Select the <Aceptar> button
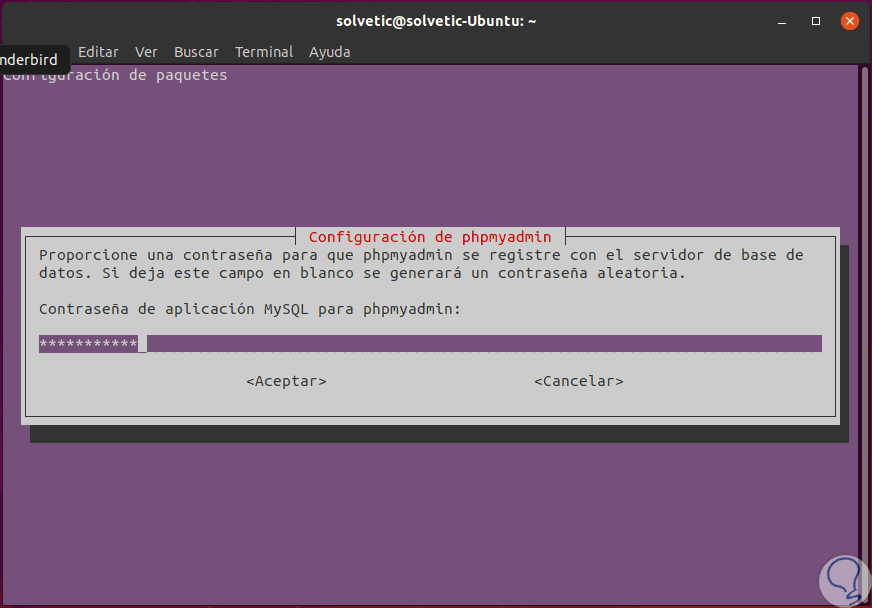 286,381
